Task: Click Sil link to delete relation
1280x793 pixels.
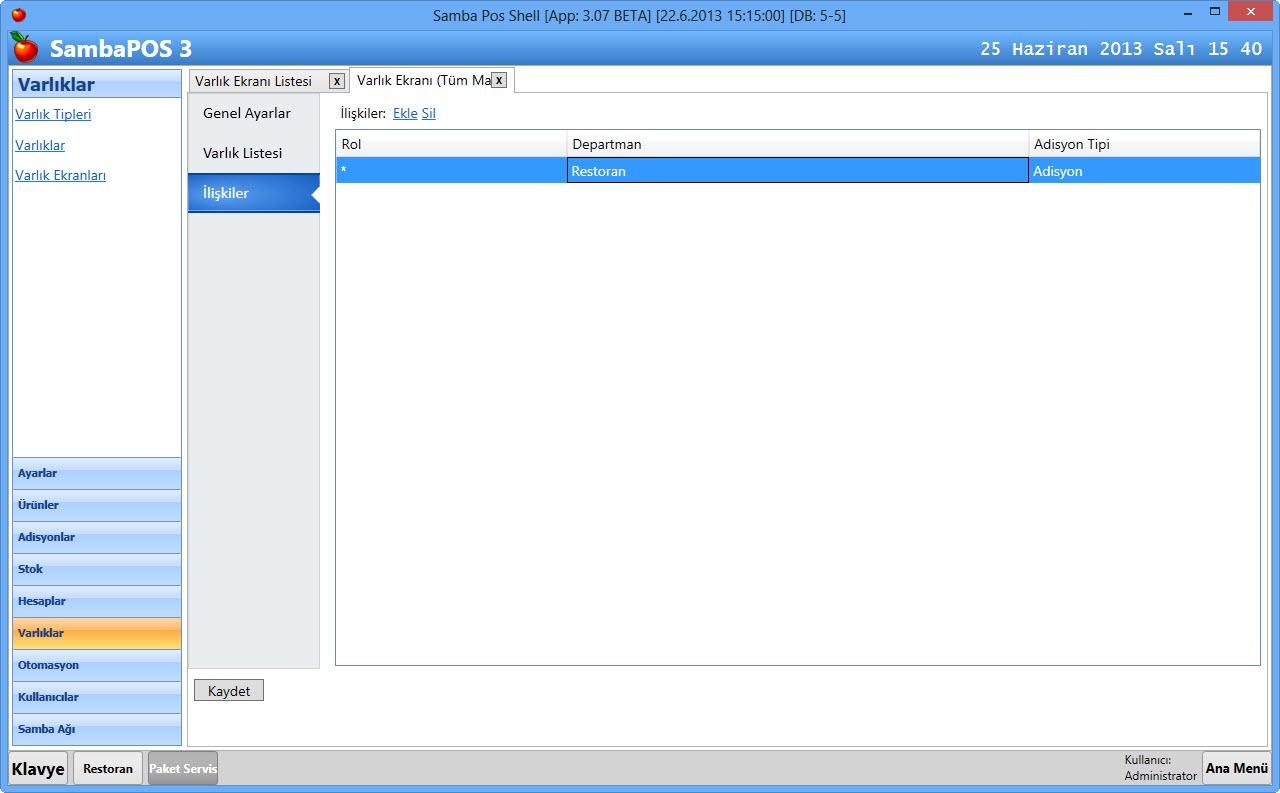Action: click(x=428, y=113)
